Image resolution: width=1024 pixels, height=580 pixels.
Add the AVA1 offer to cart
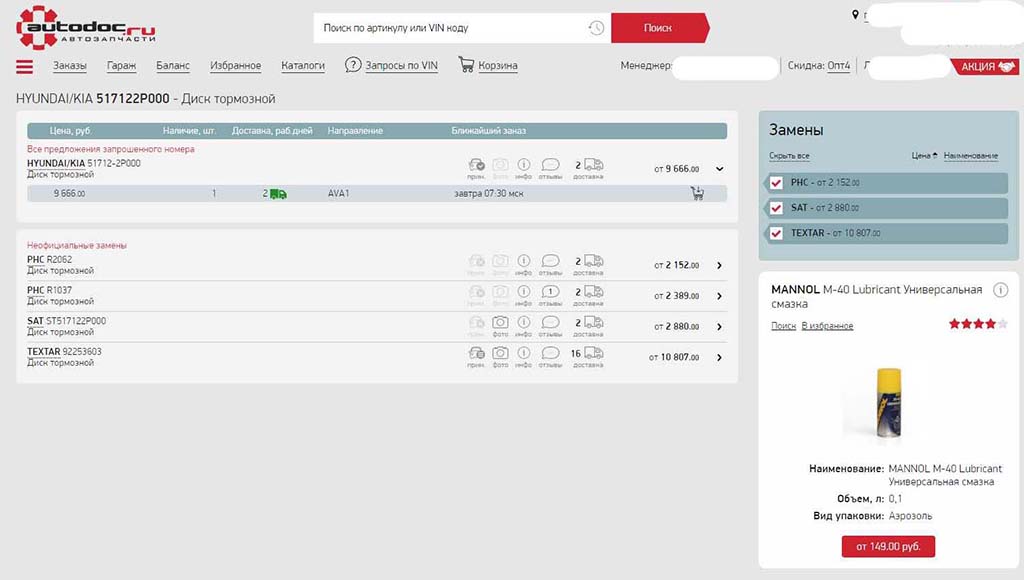click(697, 193)
